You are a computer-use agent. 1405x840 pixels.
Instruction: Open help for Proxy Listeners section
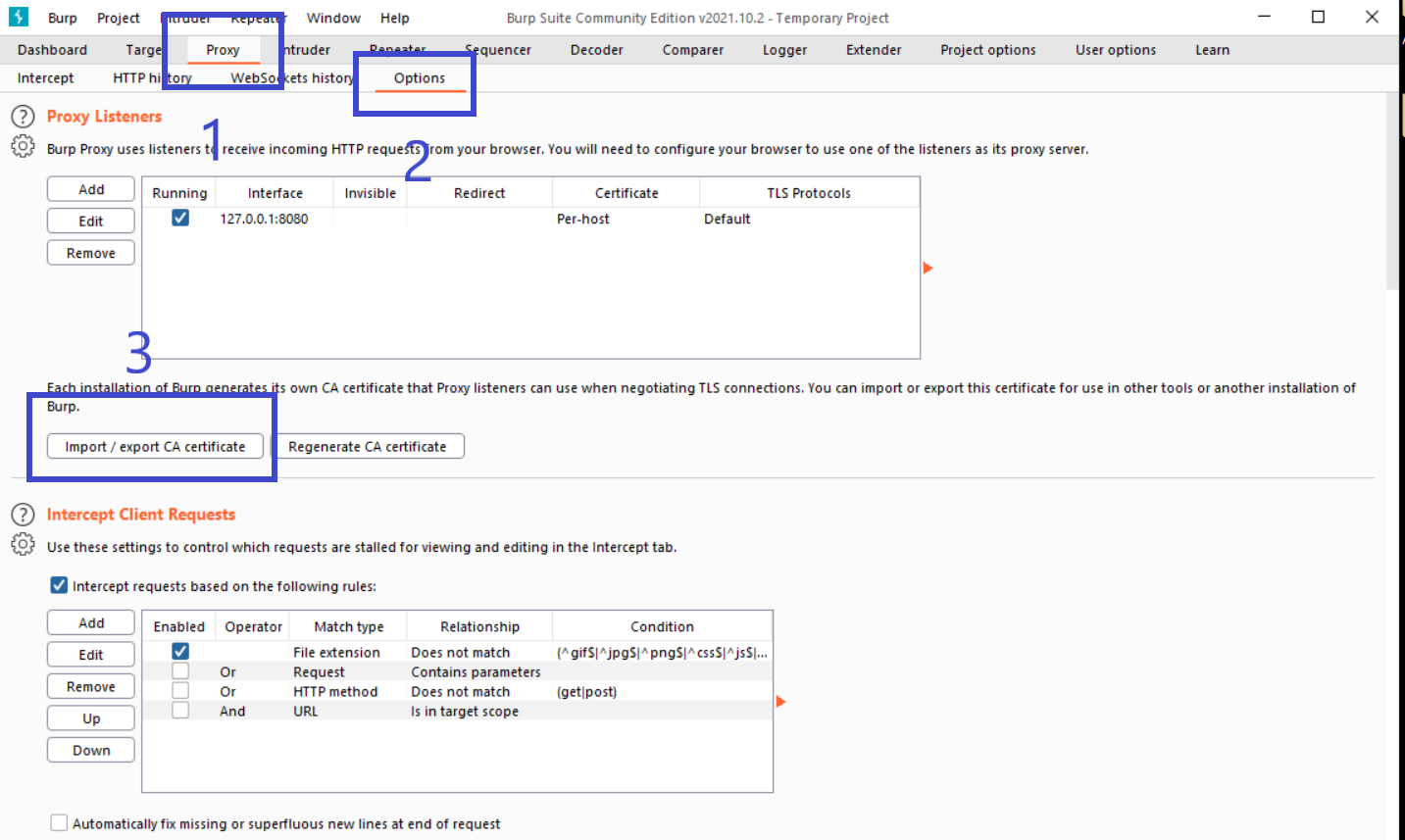(x=23, y=117)
